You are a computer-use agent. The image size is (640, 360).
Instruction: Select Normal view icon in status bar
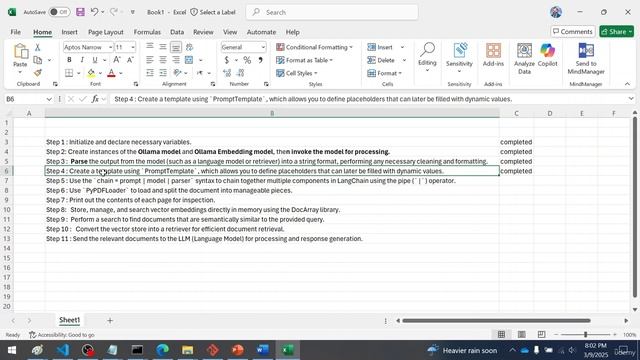(x=501, y=334)
